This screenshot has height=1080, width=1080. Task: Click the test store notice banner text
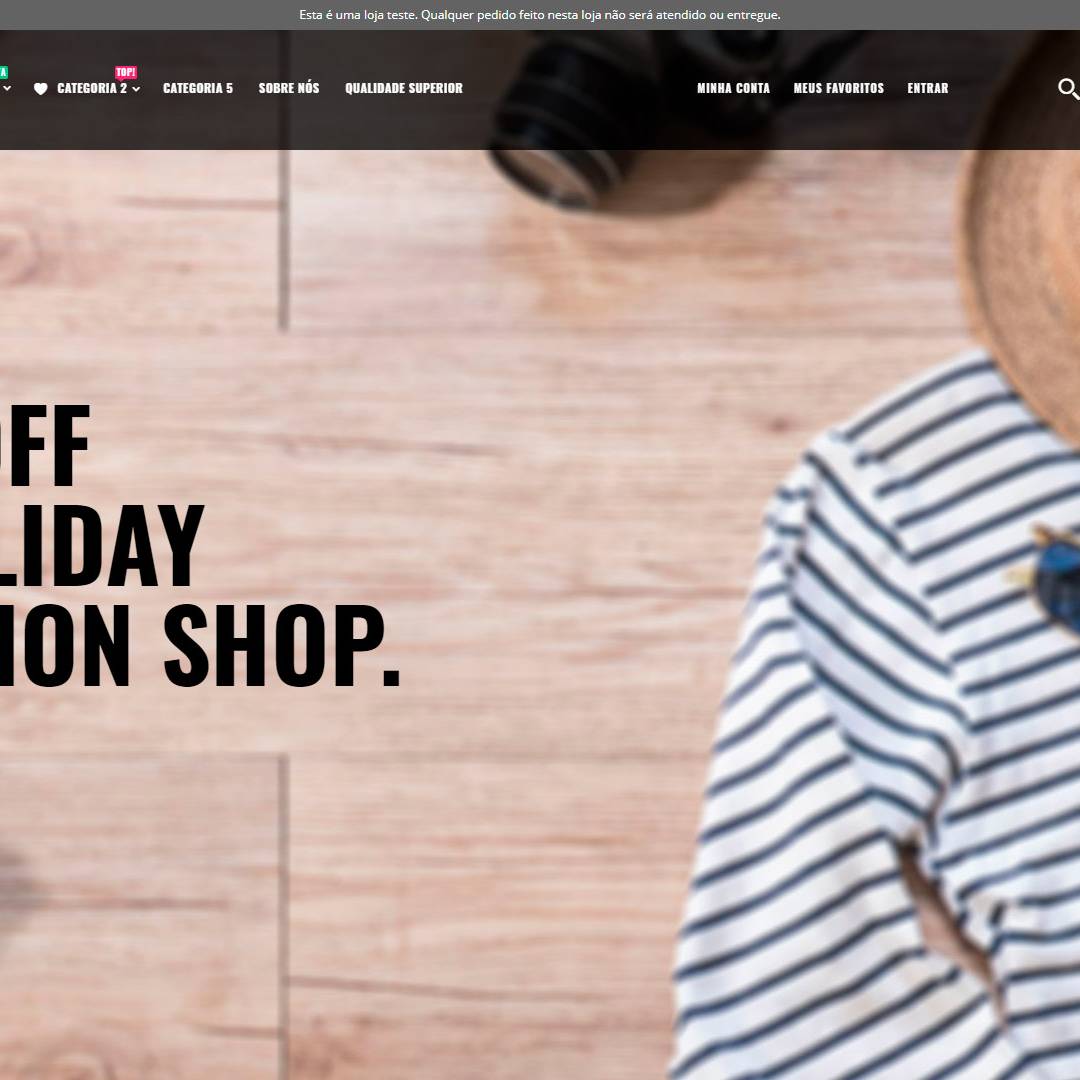pos(540,14)
